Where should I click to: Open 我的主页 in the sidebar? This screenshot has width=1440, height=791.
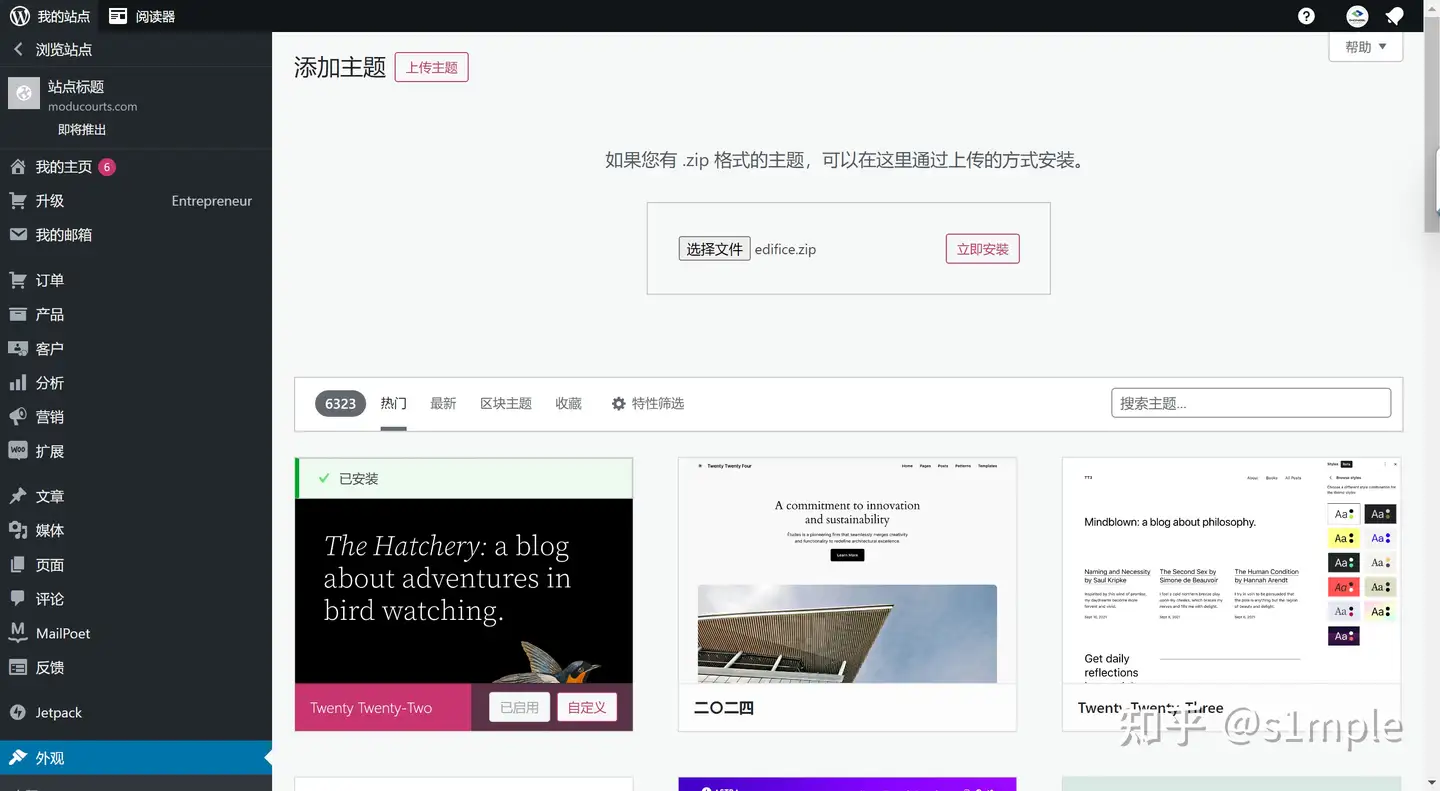point(136,167)
